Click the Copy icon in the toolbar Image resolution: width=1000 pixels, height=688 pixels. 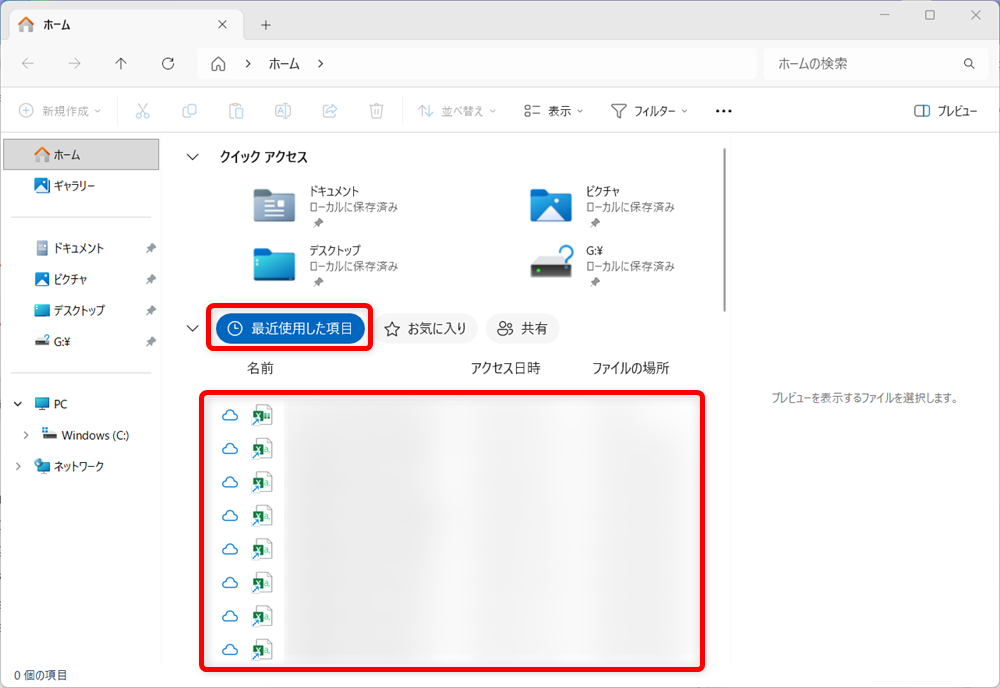pyautogui.click(x=189, y=111)
